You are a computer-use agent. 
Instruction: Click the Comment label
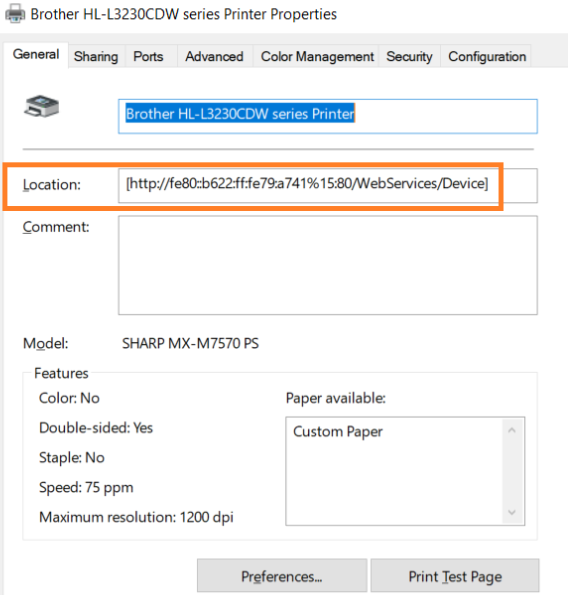(56, 227)
